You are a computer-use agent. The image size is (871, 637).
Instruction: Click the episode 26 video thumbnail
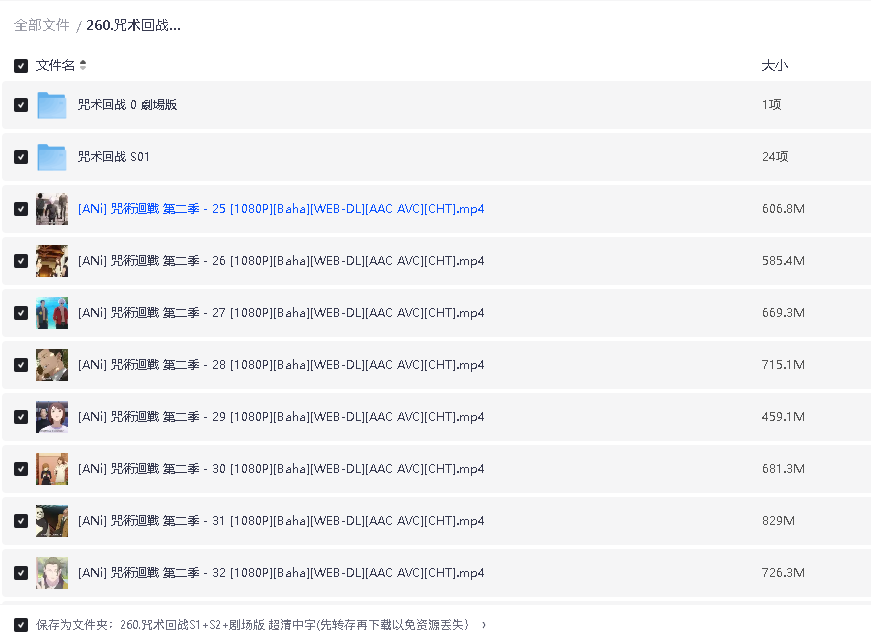[x=52, y=261]
